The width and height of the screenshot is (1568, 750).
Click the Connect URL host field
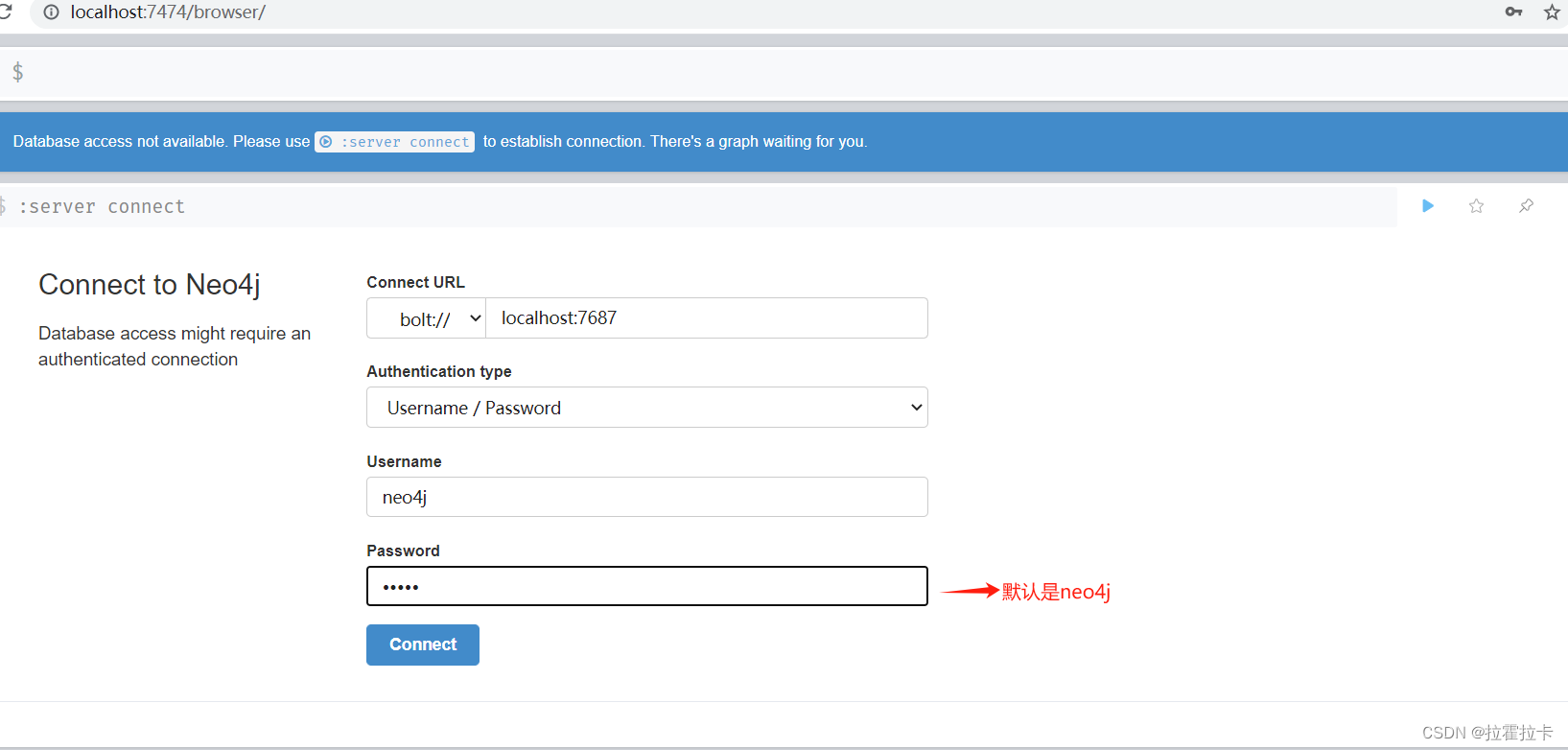[707, 318]
